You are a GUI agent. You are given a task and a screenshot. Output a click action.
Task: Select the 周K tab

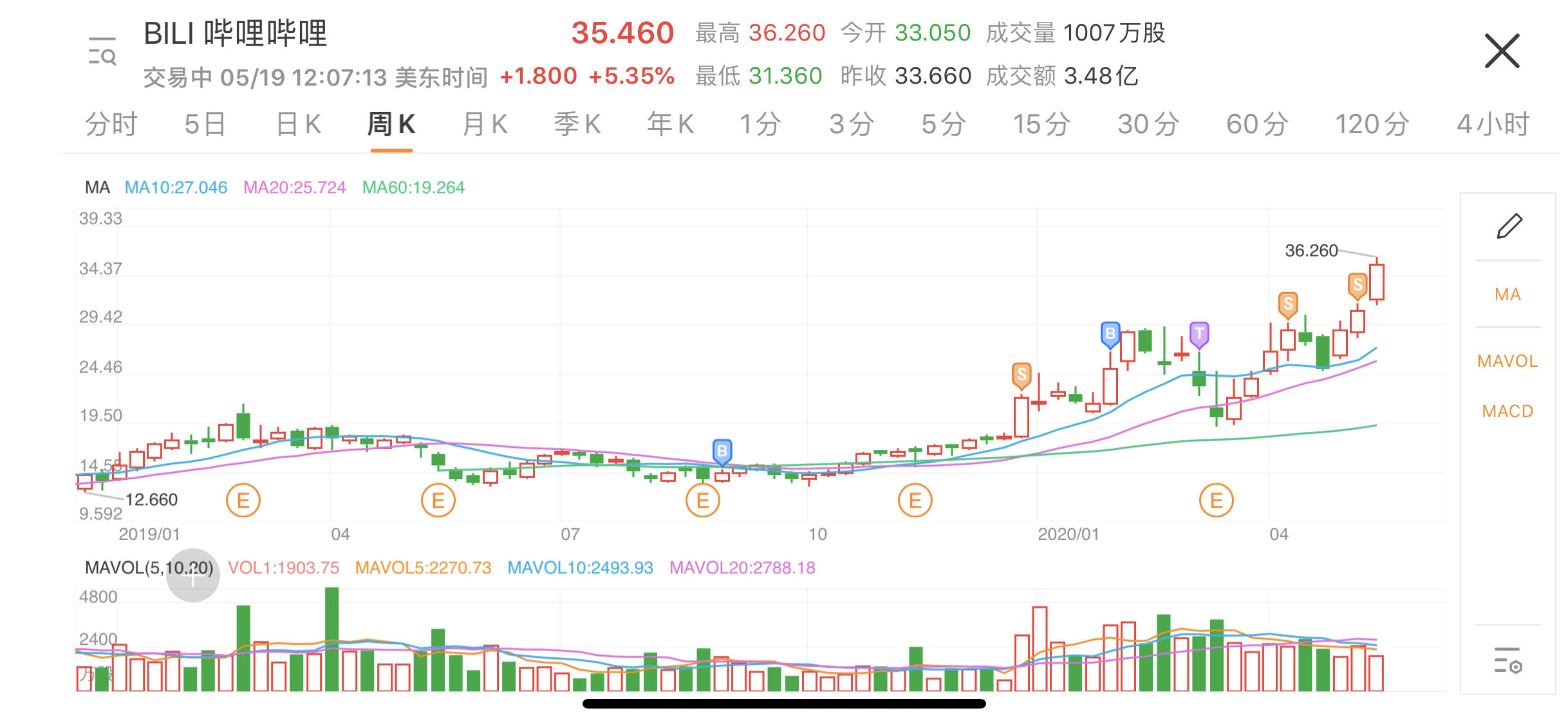tap(391, 124)
